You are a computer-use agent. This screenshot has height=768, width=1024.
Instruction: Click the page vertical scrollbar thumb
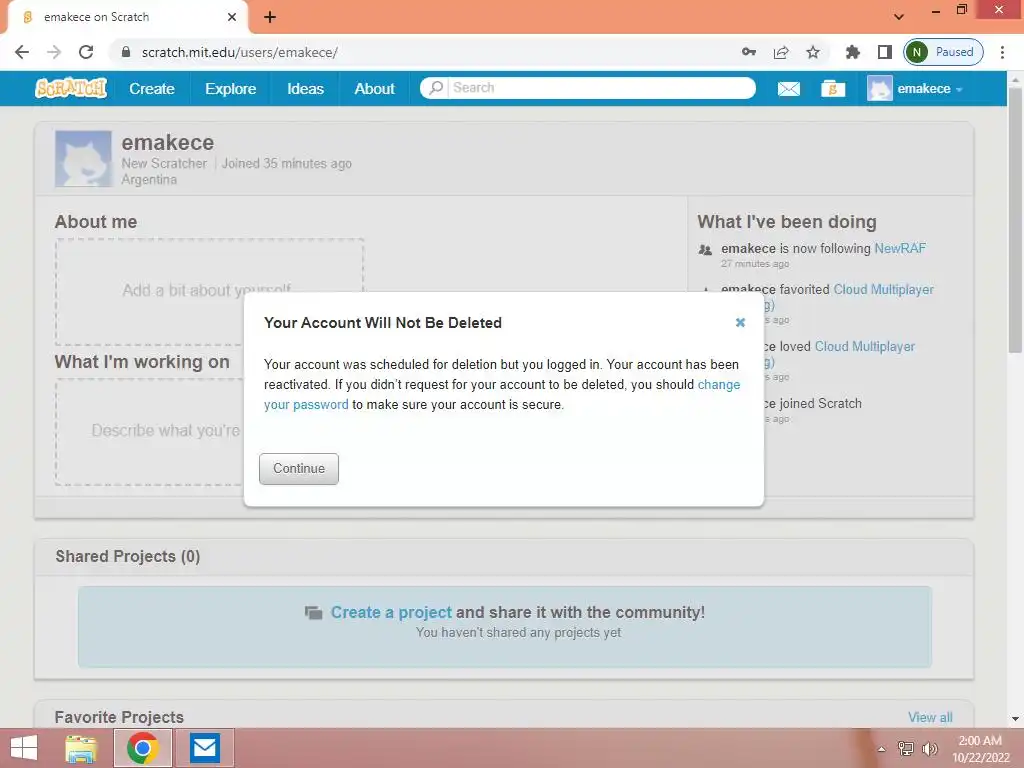(1015, 221)
